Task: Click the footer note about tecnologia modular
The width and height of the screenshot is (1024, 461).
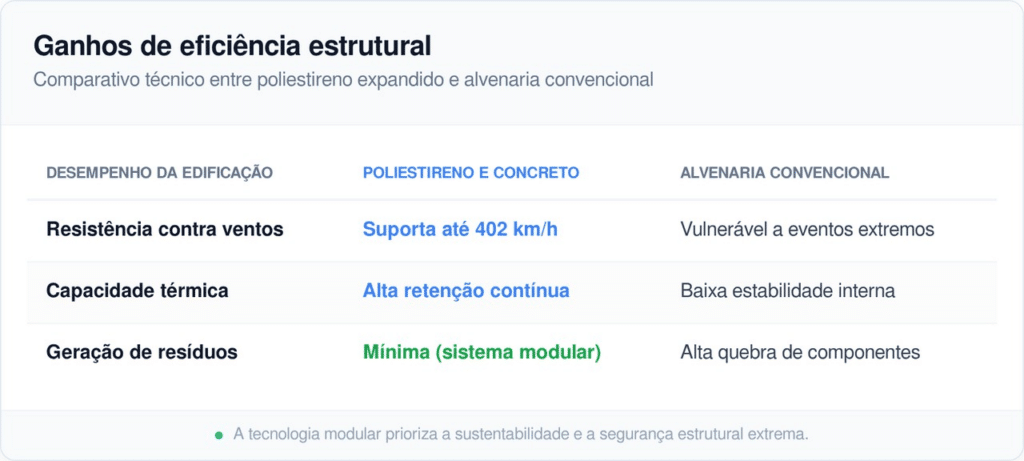Action: click(x=520, y=435)
